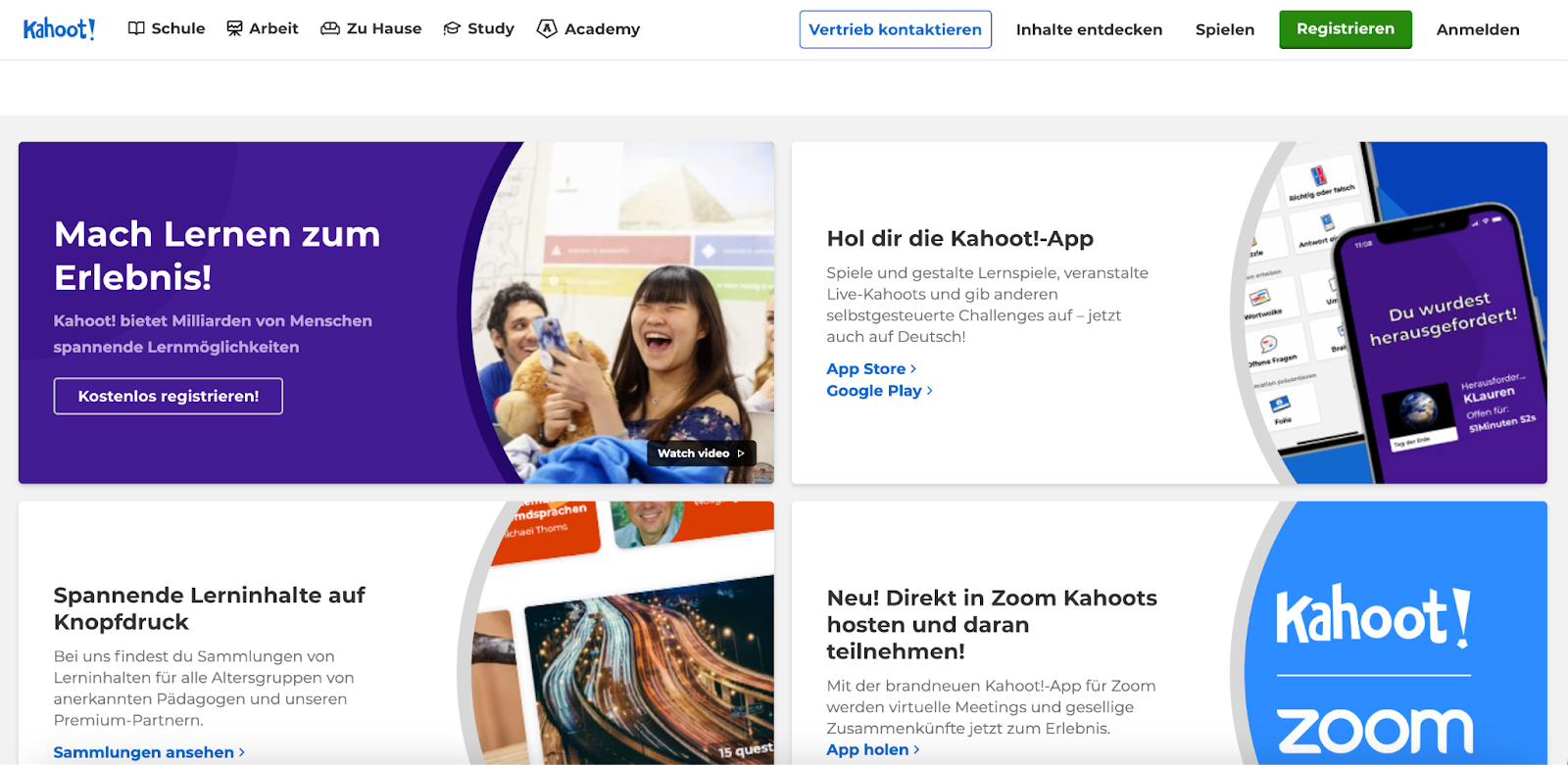Click the chevron after App Store
This screenshot has width=1568, height=765.
click(x=913, y=368)
